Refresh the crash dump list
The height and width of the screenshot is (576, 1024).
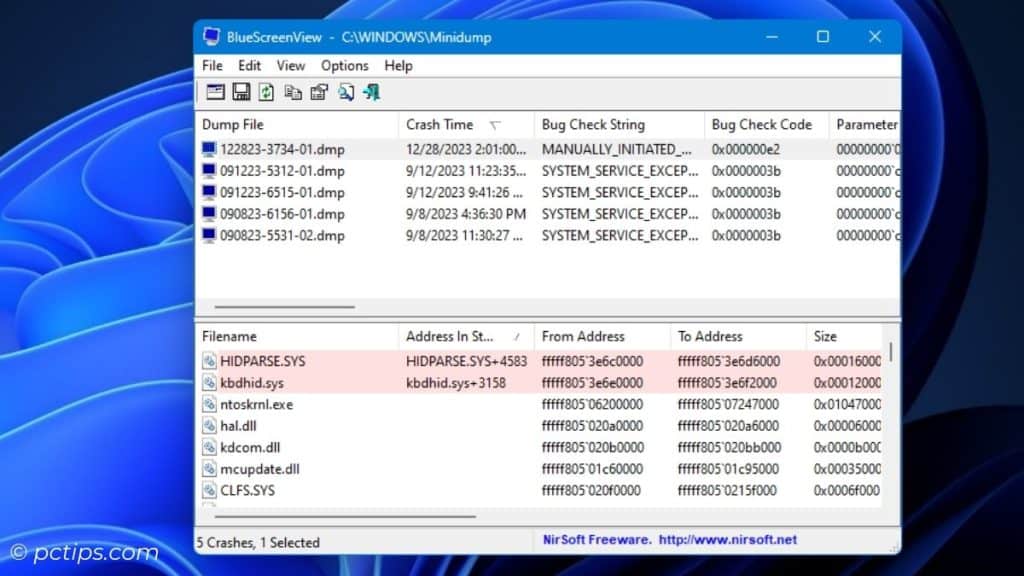pyautogui.click(x=266, y=92)
